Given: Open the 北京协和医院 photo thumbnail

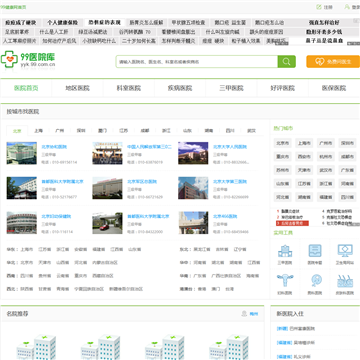Looking at the screenshot, I should [22, 153].
